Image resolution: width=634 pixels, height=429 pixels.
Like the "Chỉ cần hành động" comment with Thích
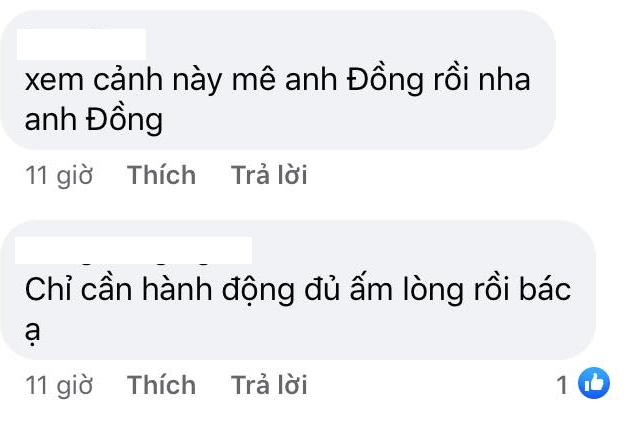(161, 385)
